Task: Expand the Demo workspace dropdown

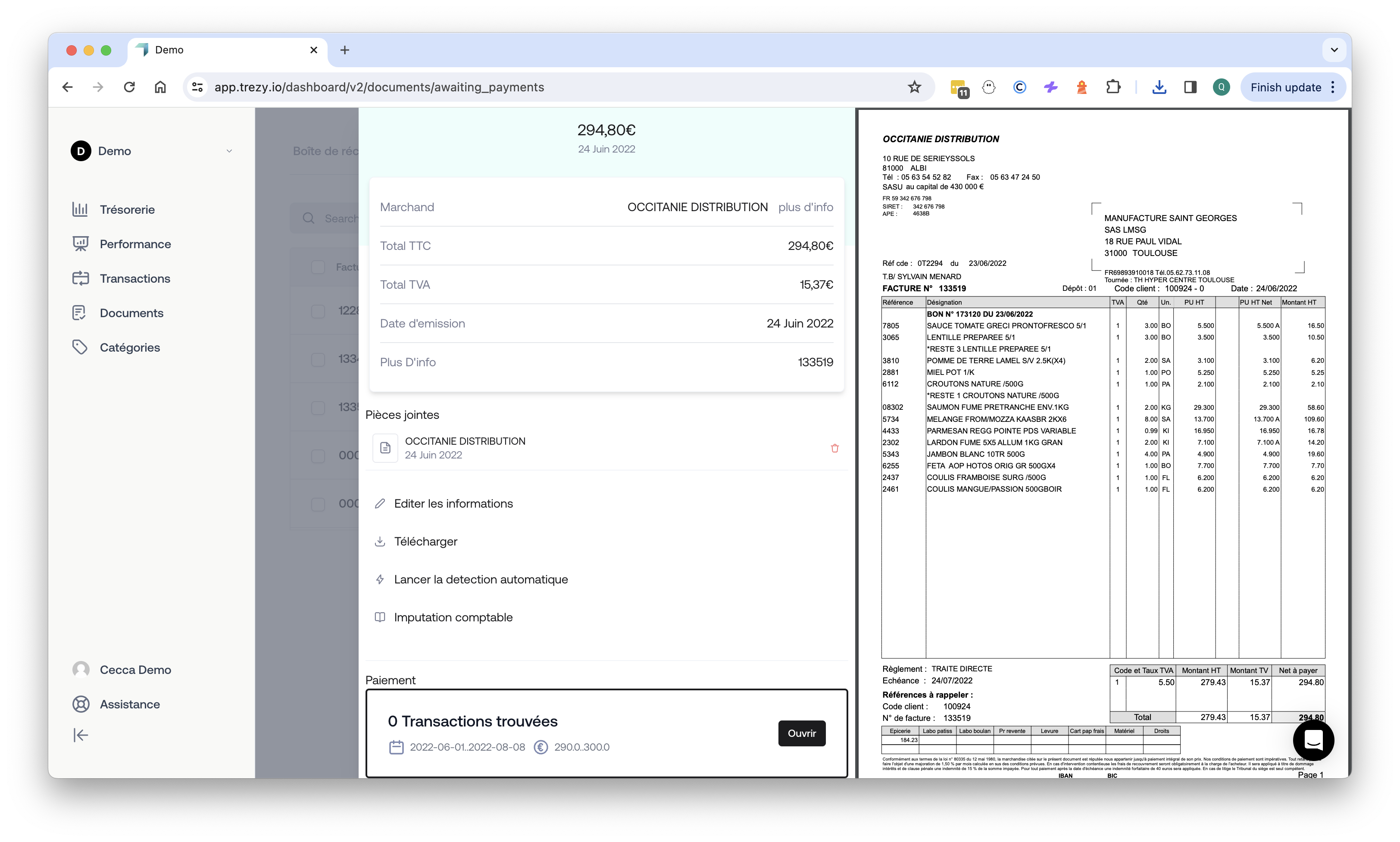Action: [229, 151]
